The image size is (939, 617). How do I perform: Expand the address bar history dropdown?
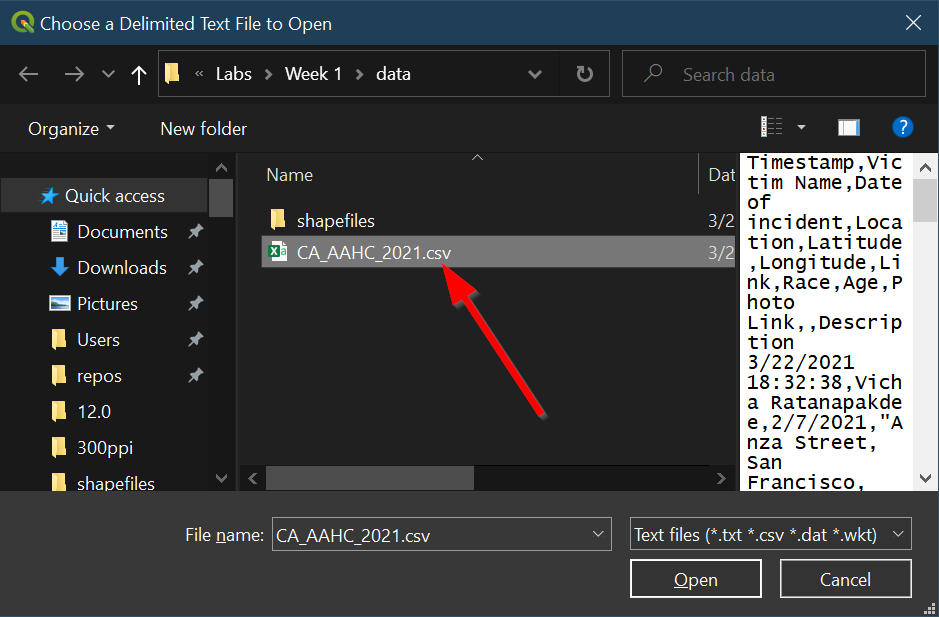(535, 74)
